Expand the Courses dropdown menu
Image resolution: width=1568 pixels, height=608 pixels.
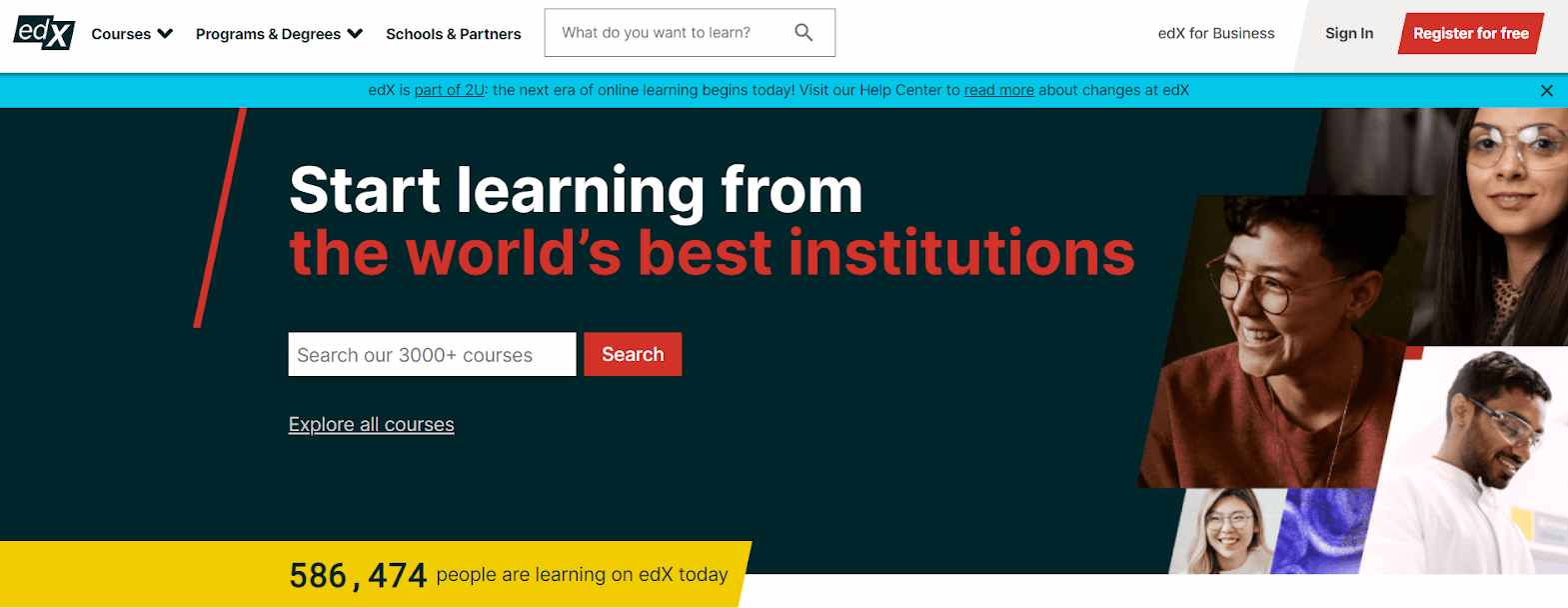(x=132, y=34)
